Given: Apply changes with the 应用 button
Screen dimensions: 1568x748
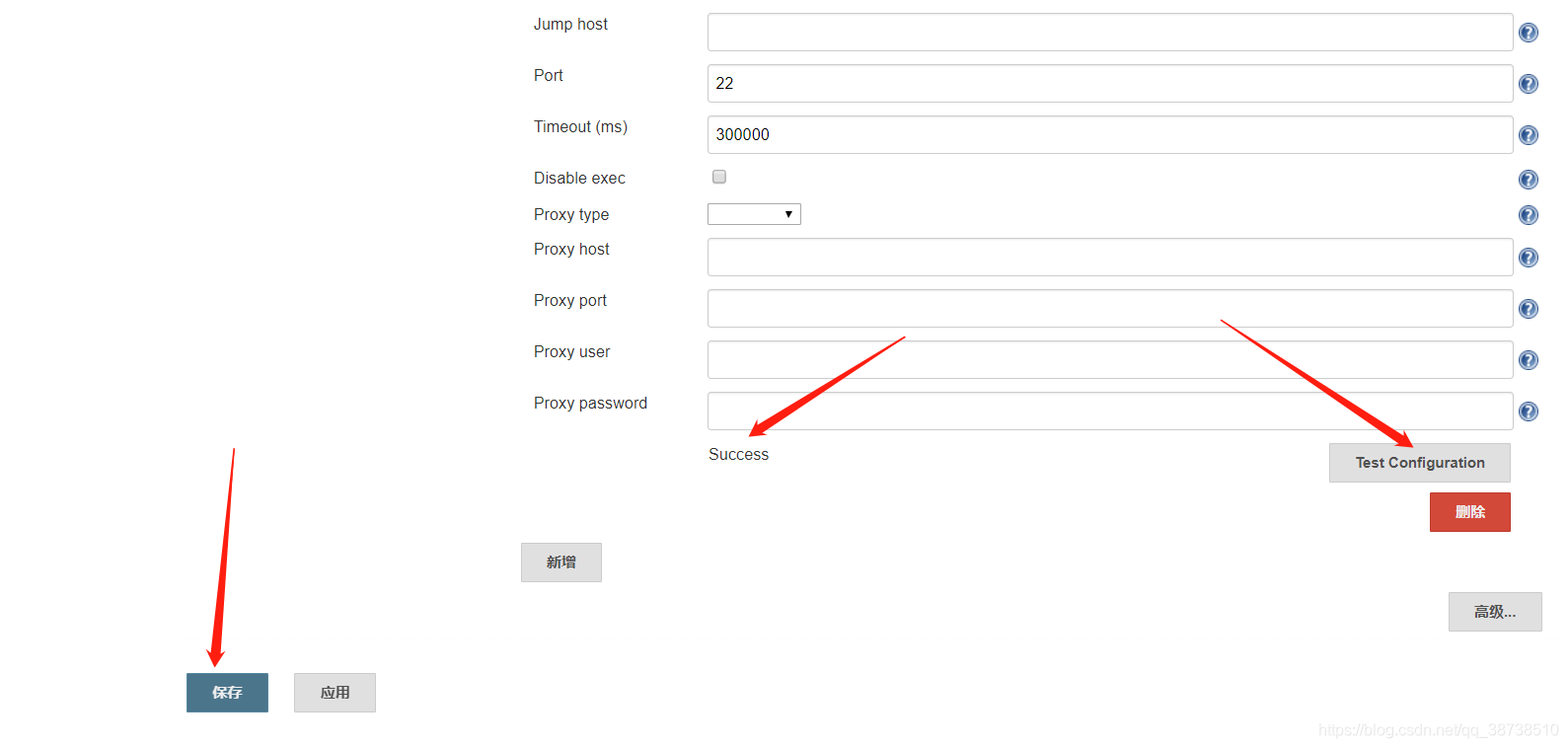Looking at the screenshot, I should pos(335,693).
